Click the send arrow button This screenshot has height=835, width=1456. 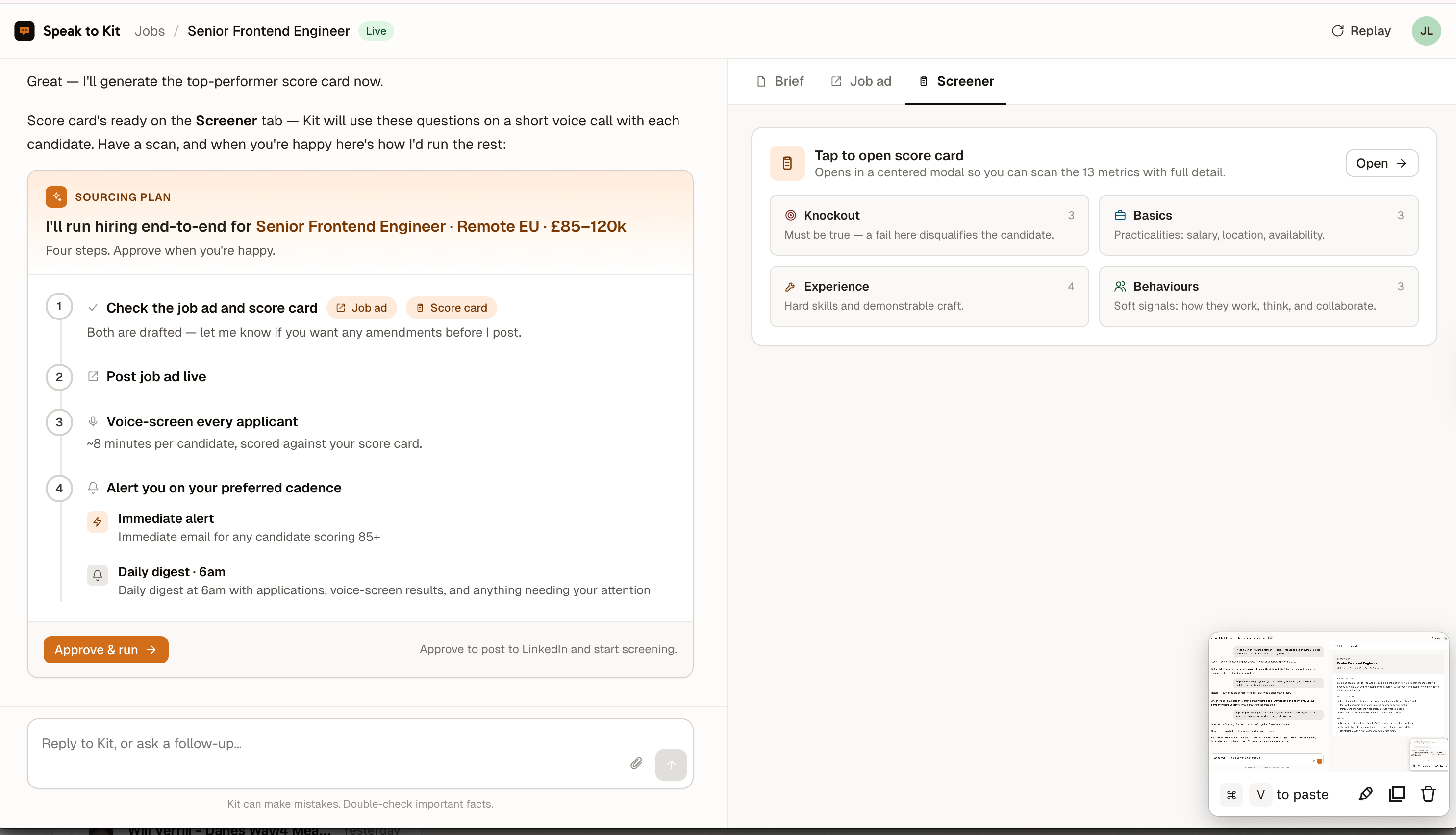671,764
